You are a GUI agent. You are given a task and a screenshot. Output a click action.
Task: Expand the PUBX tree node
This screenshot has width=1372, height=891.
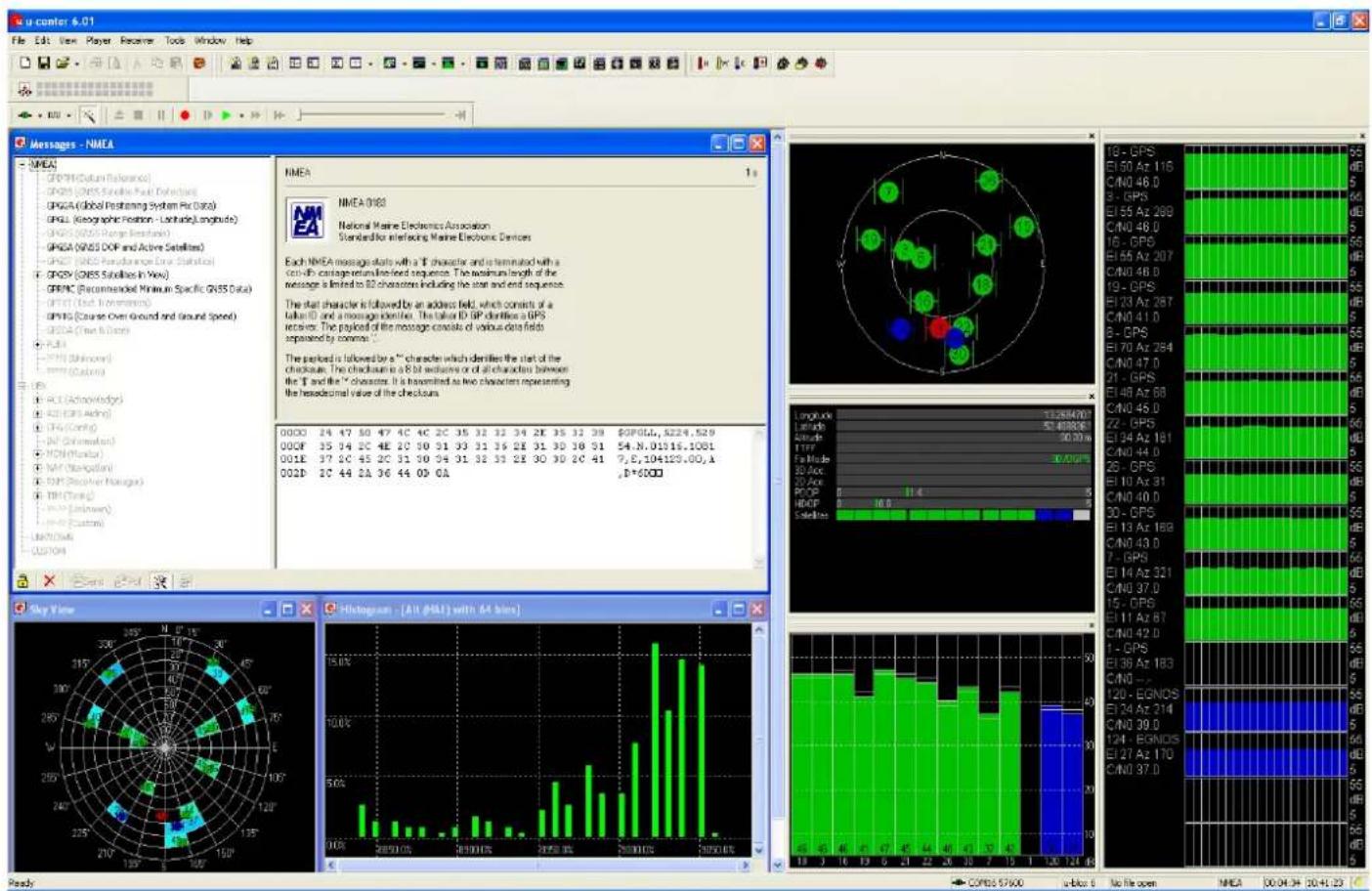pyautogui.click(x=38, y=345)
